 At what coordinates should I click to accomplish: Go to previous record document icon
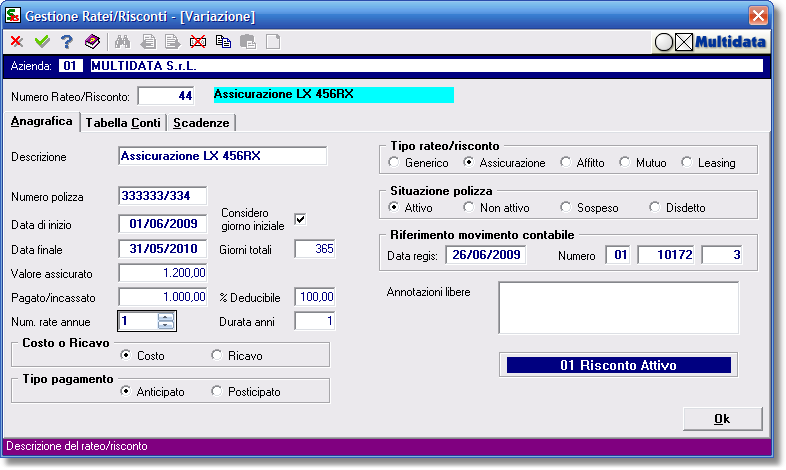[148, 42]
